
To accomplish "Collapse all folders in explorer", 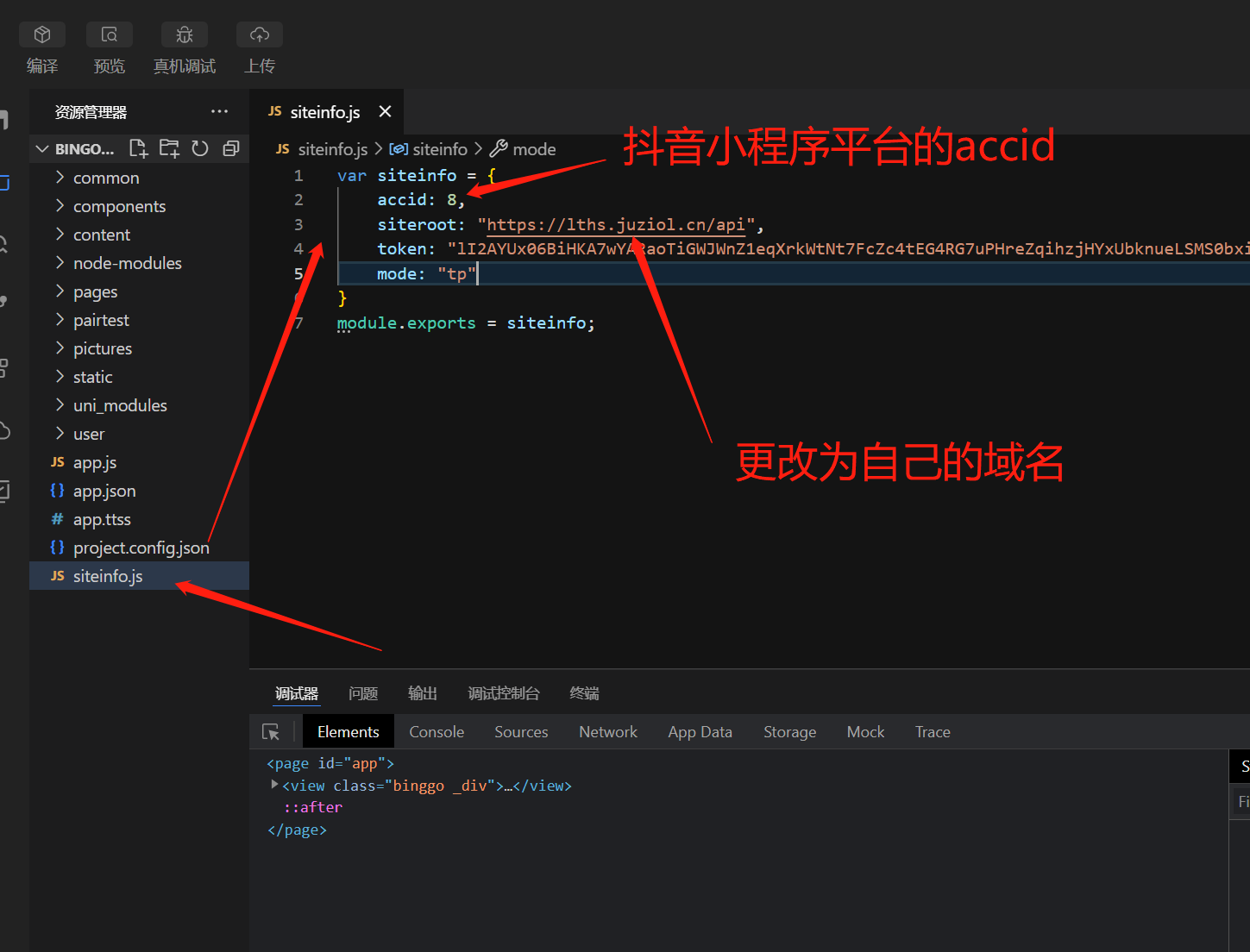I will (230, 148).
